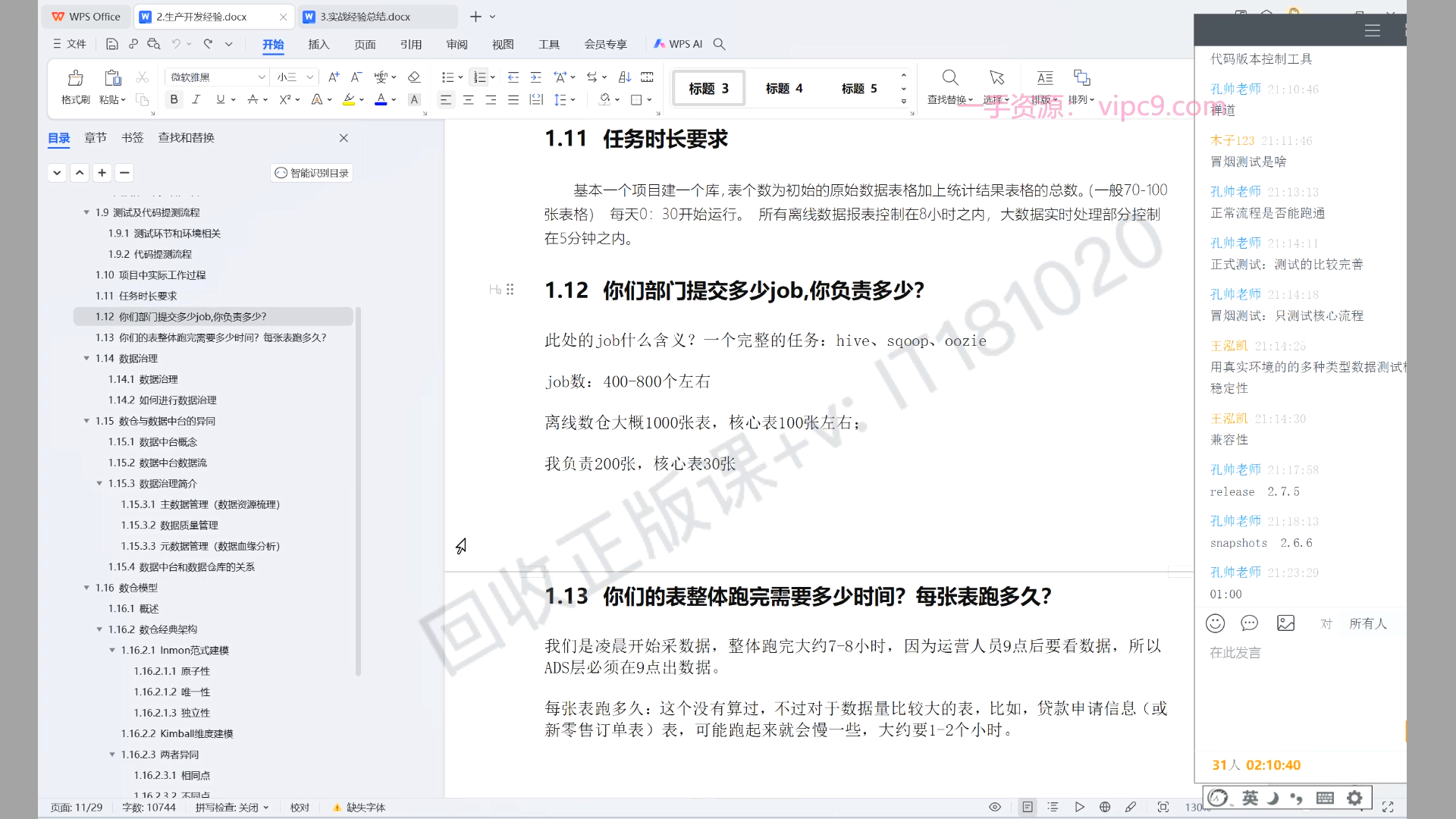Switch to the 3.实战经验总结.docx document tab

tap(364, 17)
